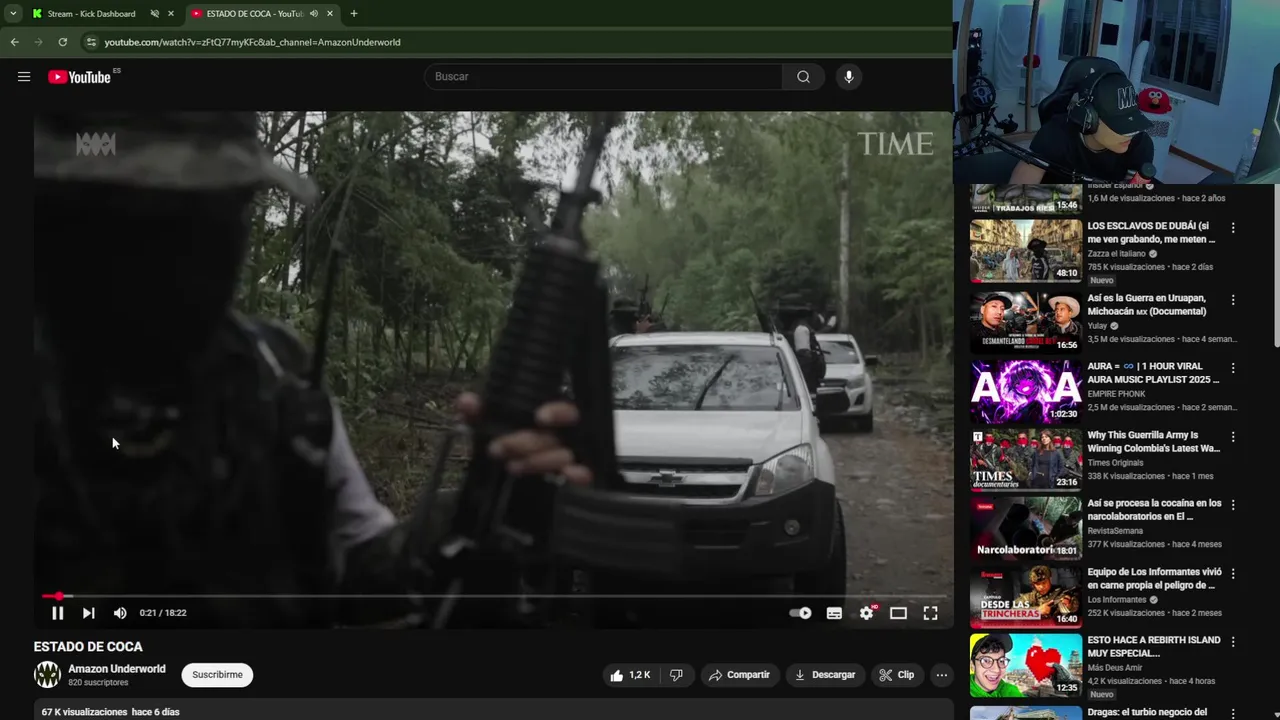
Task: Start voice search with microphone icon
Action: 849,77
